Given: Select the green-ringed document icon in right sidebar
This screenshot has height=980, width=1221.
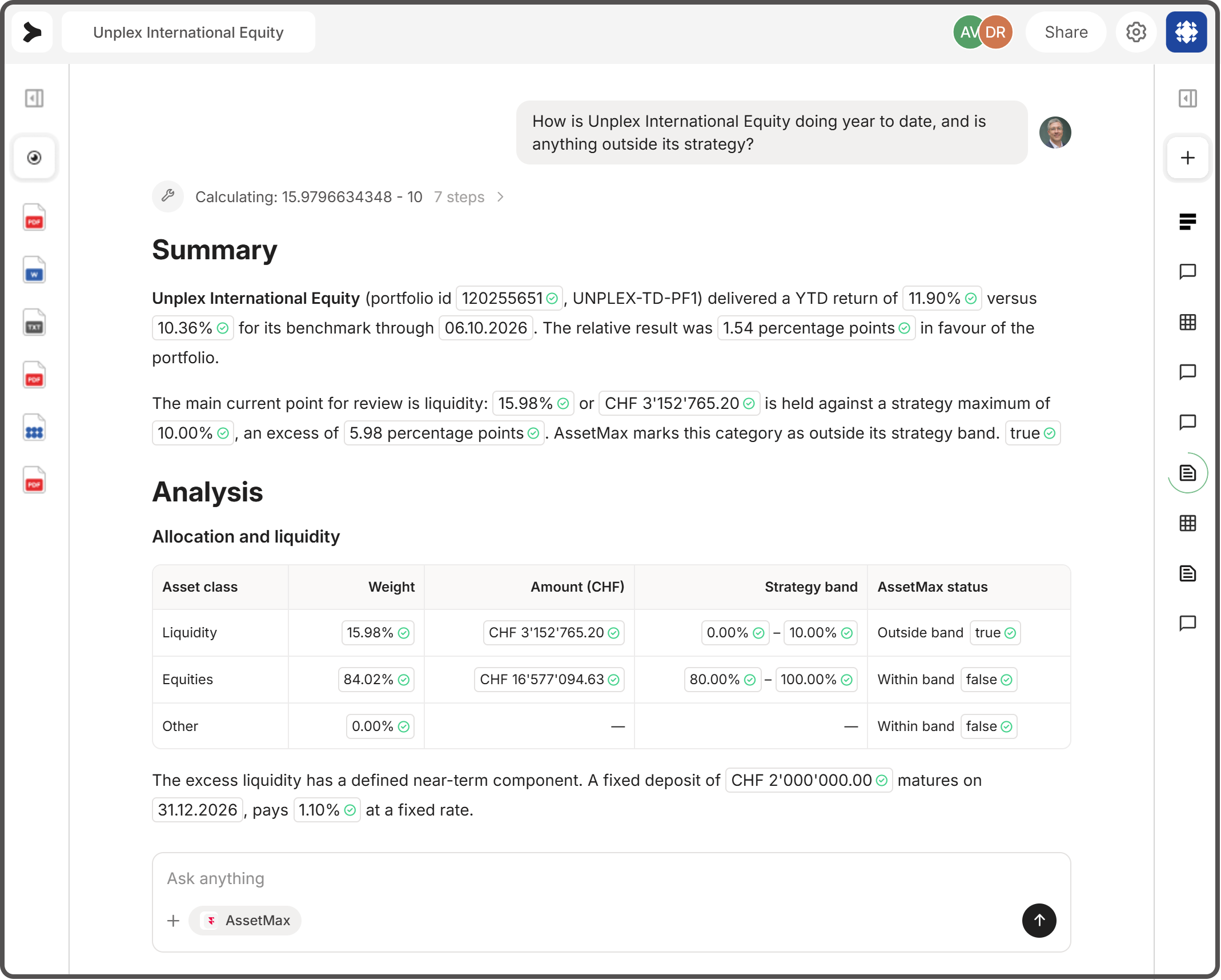Looking at the screenshot, I should tap(1188, 473).
